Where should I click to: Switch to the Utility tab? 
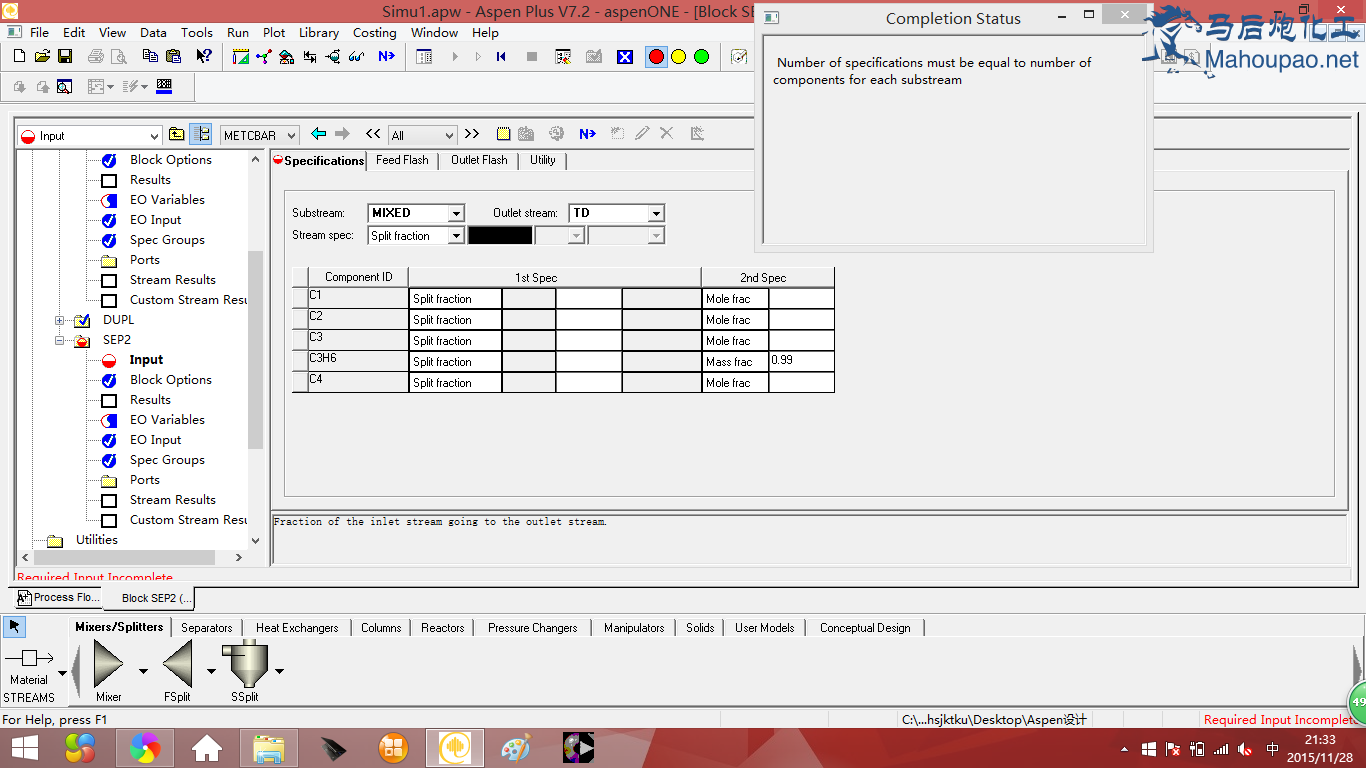point(543,160)
